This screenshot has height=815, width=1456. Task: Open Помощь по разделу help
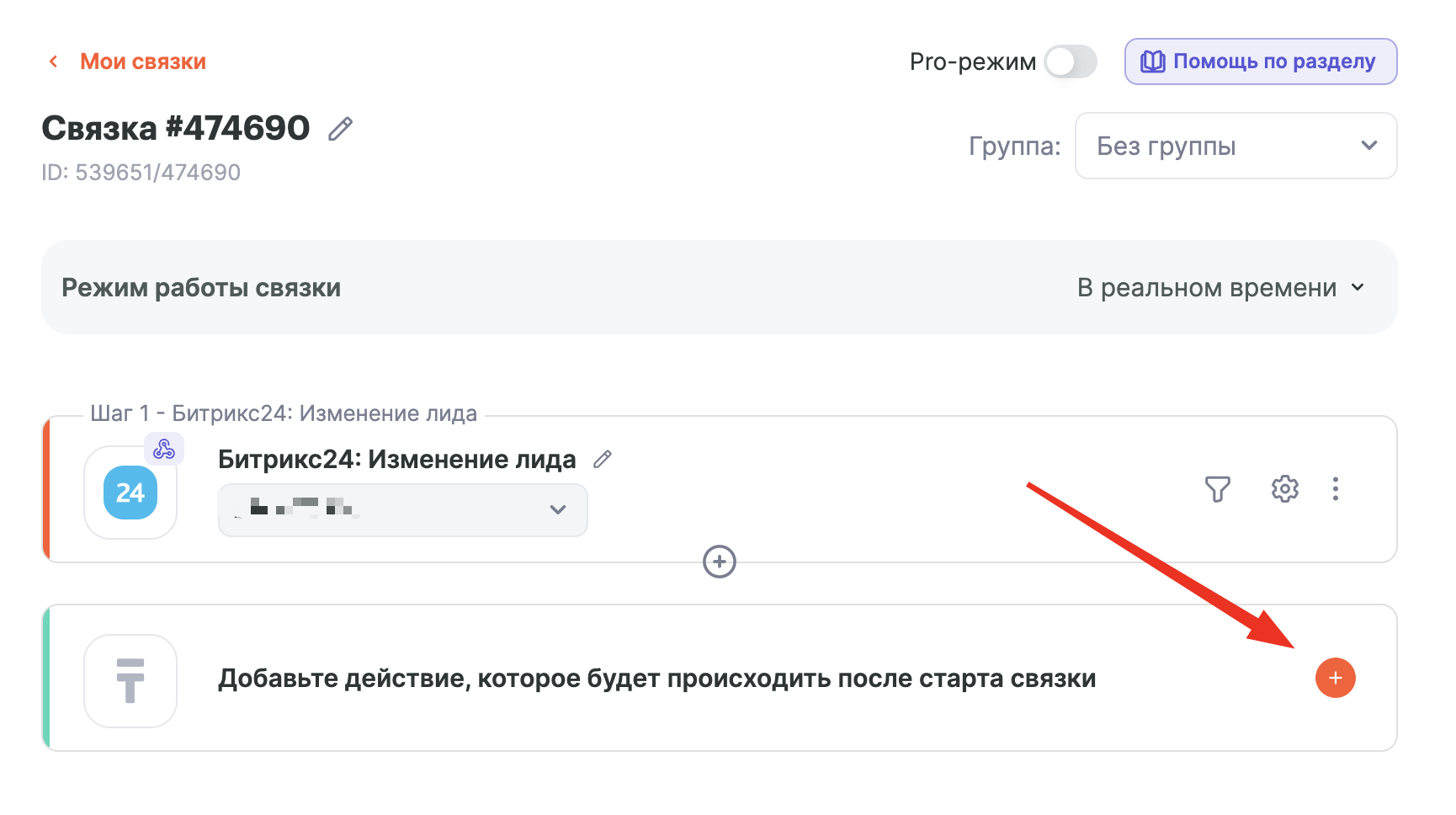point(1261,61)
